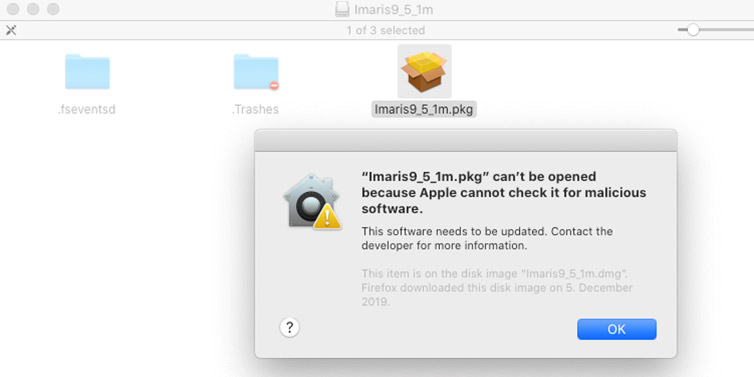Click the red close button of the Finder window
754x377 pixels.
tap(13, 9)
